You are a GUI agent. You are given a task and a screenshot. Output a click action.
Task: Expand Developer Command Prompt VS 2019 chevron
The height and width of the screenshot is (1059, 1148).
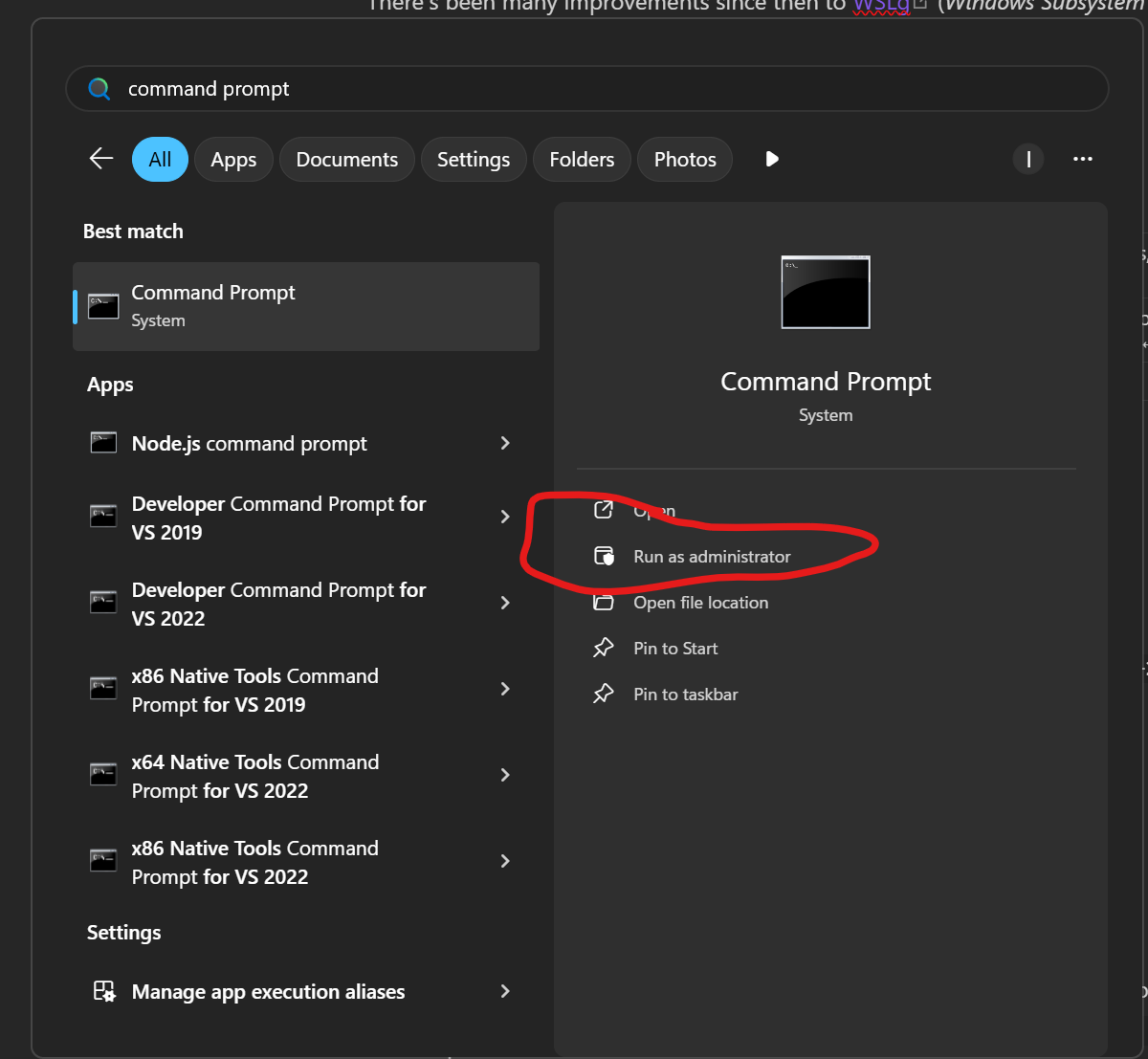coord(505,517)
